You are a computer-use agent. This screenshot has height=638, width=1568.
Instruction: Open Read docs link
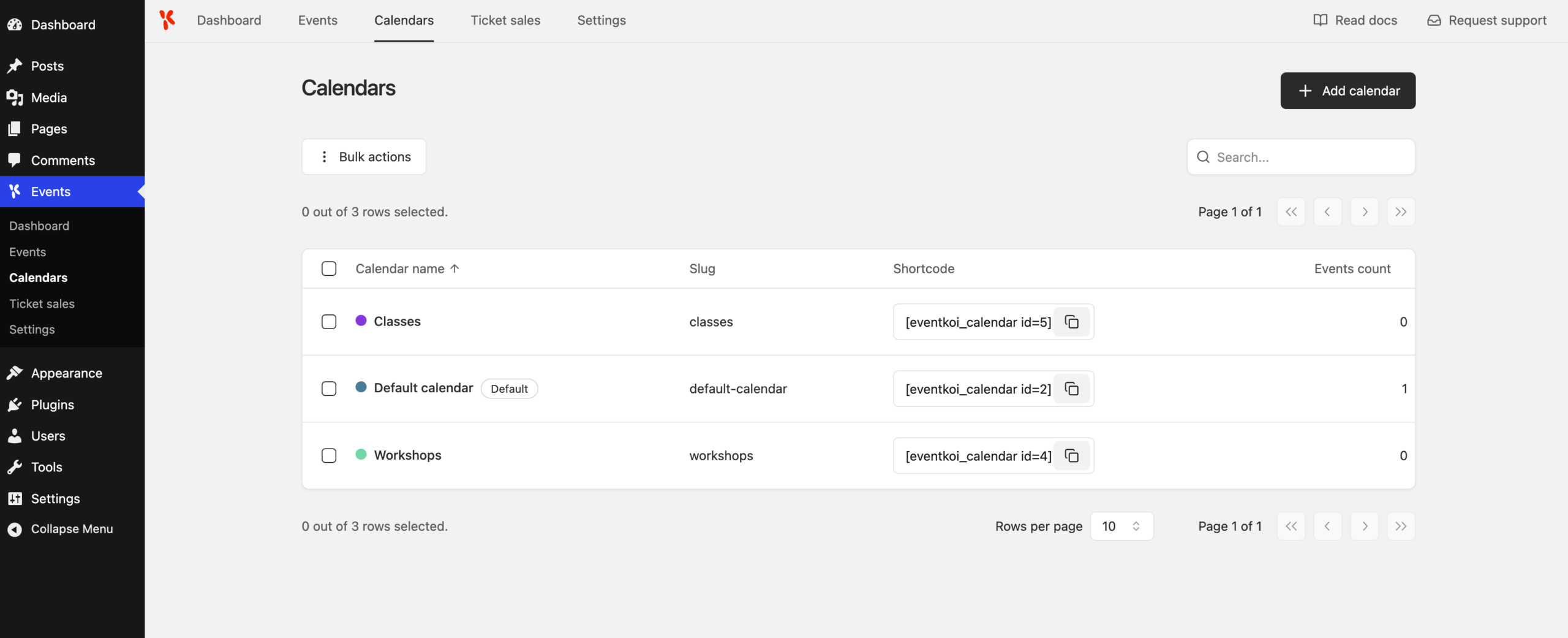pyautogui.click(x=1355, y=20)
